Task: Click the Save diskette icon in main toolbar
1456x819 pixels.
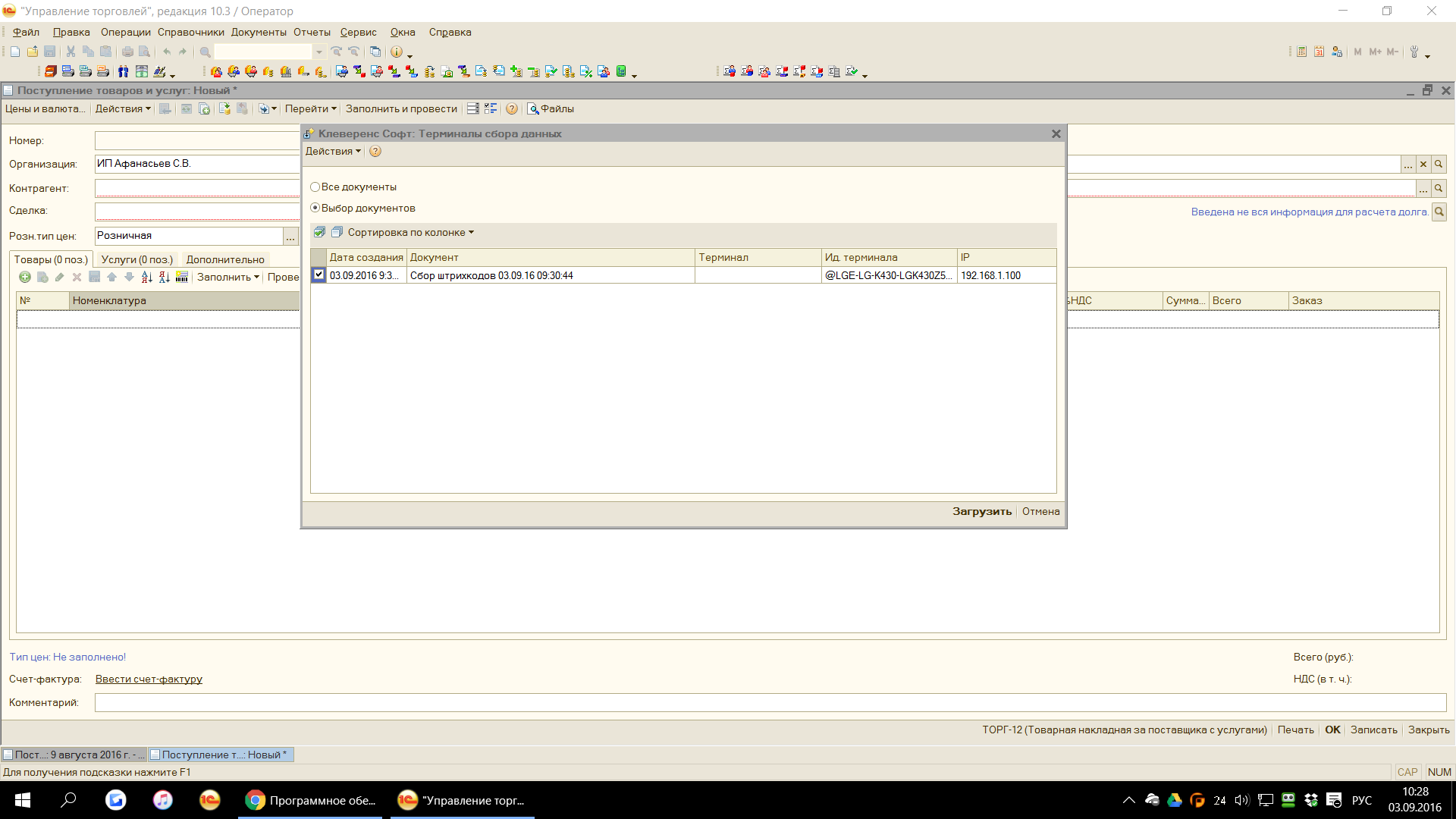Action: click(x=50, y=52)
